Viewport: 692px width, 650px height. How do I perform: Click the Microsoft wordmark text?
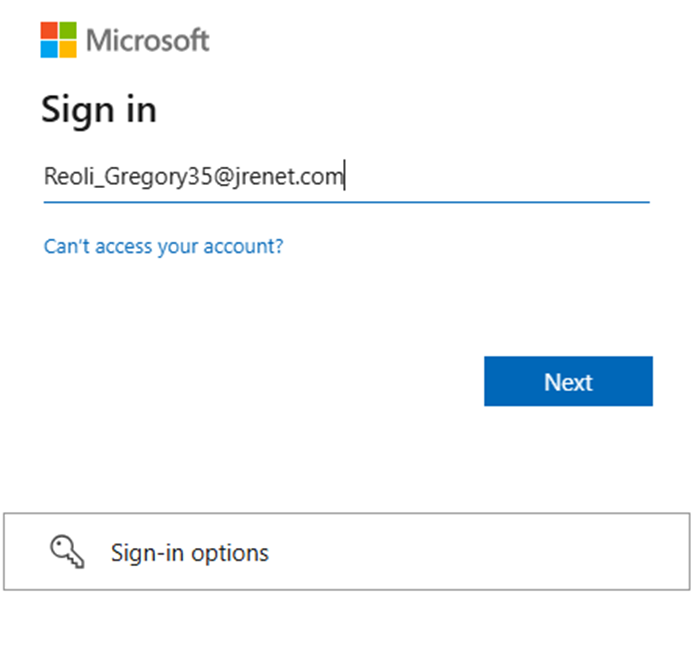click(x=148, y=41)
